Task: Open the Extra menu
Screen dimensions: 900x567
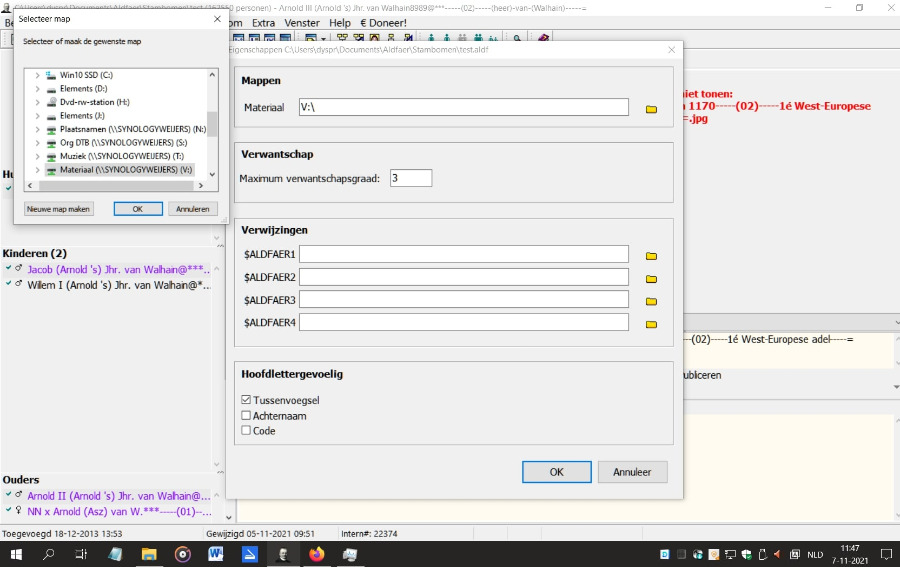Action: (263, 22)
